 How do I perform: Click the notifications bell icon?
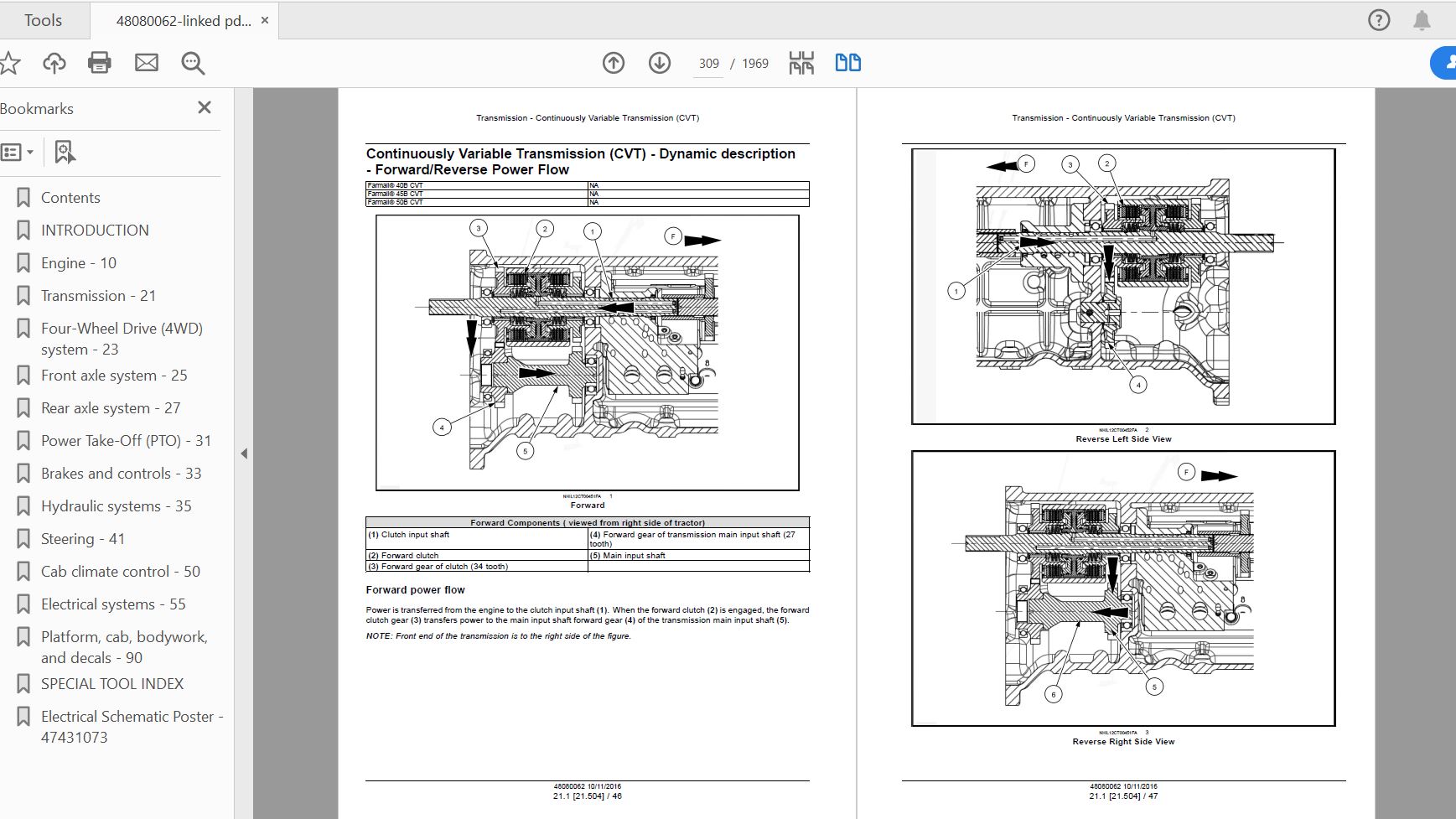coord(1422,20)
